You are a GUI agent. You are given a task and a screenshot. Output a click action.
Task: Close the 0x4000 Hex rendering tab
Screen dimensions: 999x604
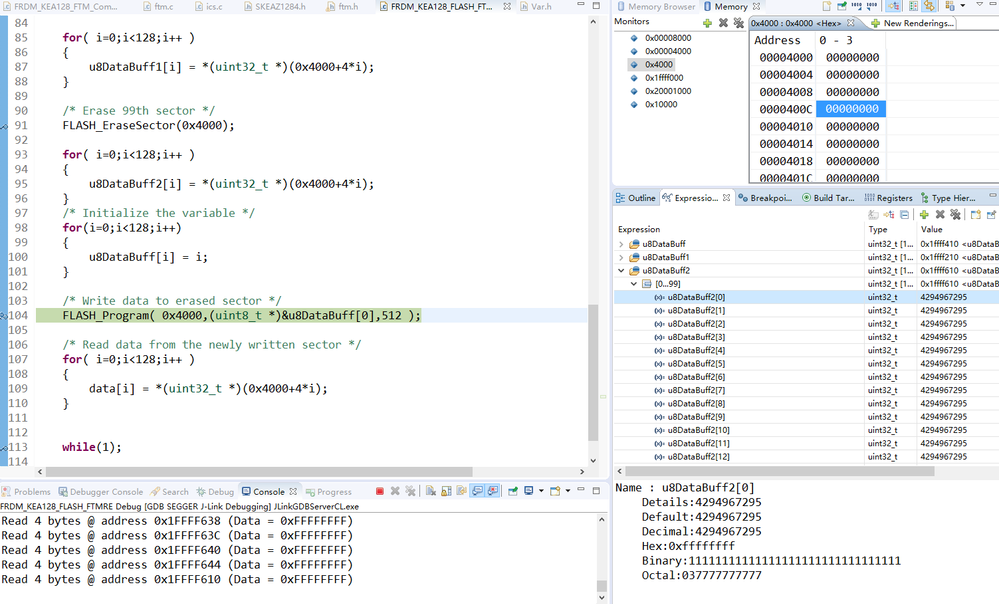(x=851, y=23)
